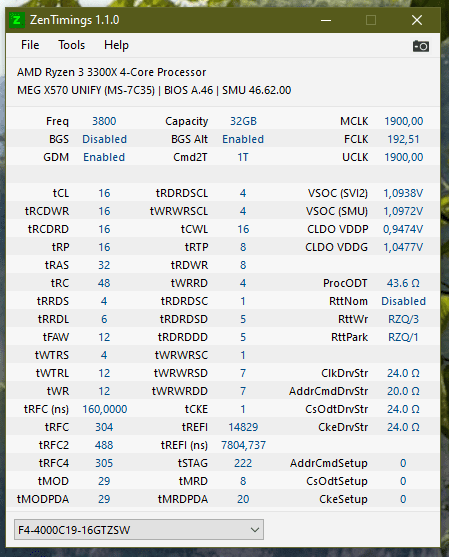Expand the F4-4000C19-16GTZSW module dropdown
Screen dimensions: 449x557
(x=139, y=530)
